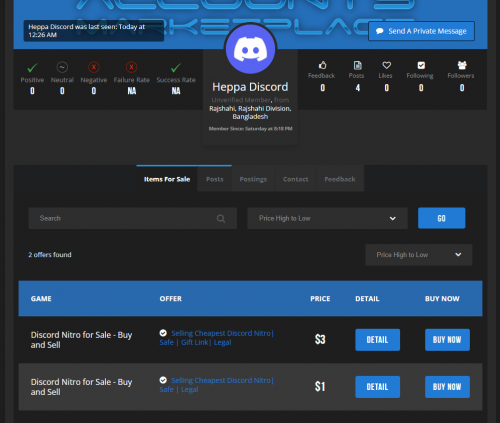Click the Following checkbox icon
Viewport: 500px width, 423px height.
pyautogui.click(x=421, y=65)
